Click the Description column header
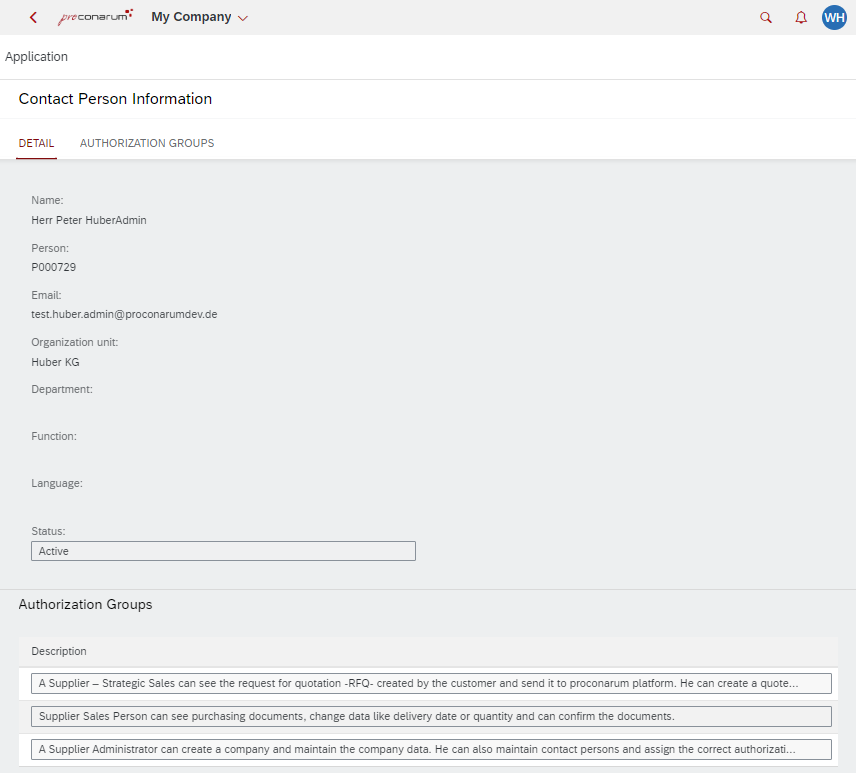This screenshot has height=773, width=856. [58, 651]
